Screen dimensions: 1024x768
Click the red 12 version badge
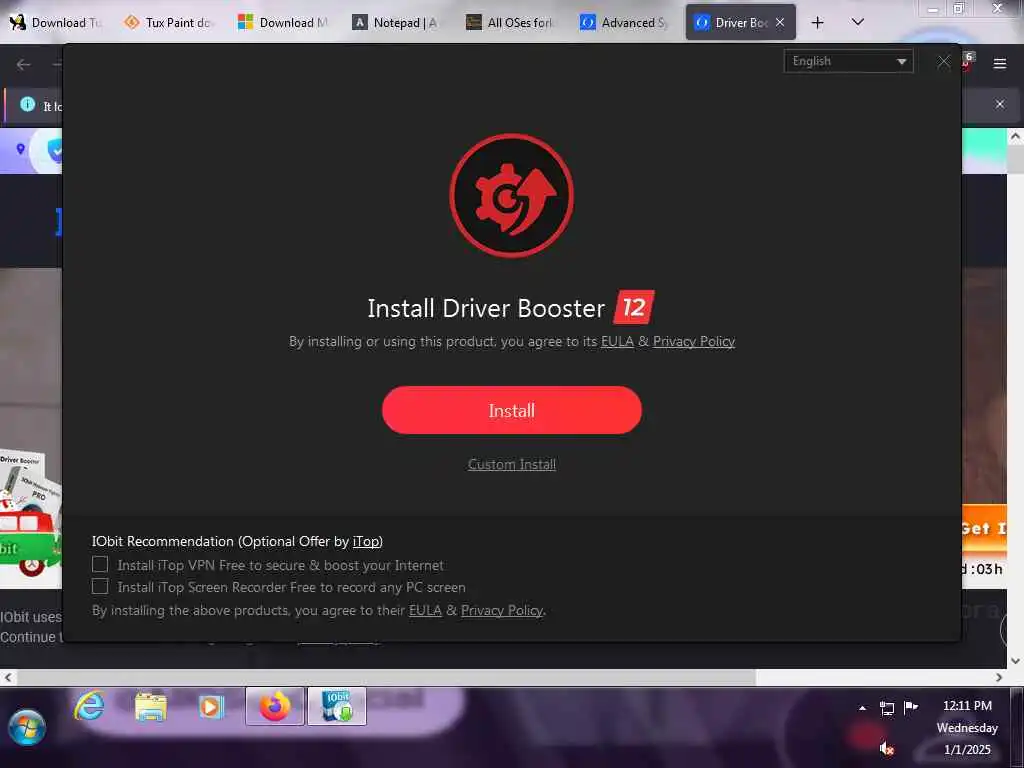[x=633, y=307]
